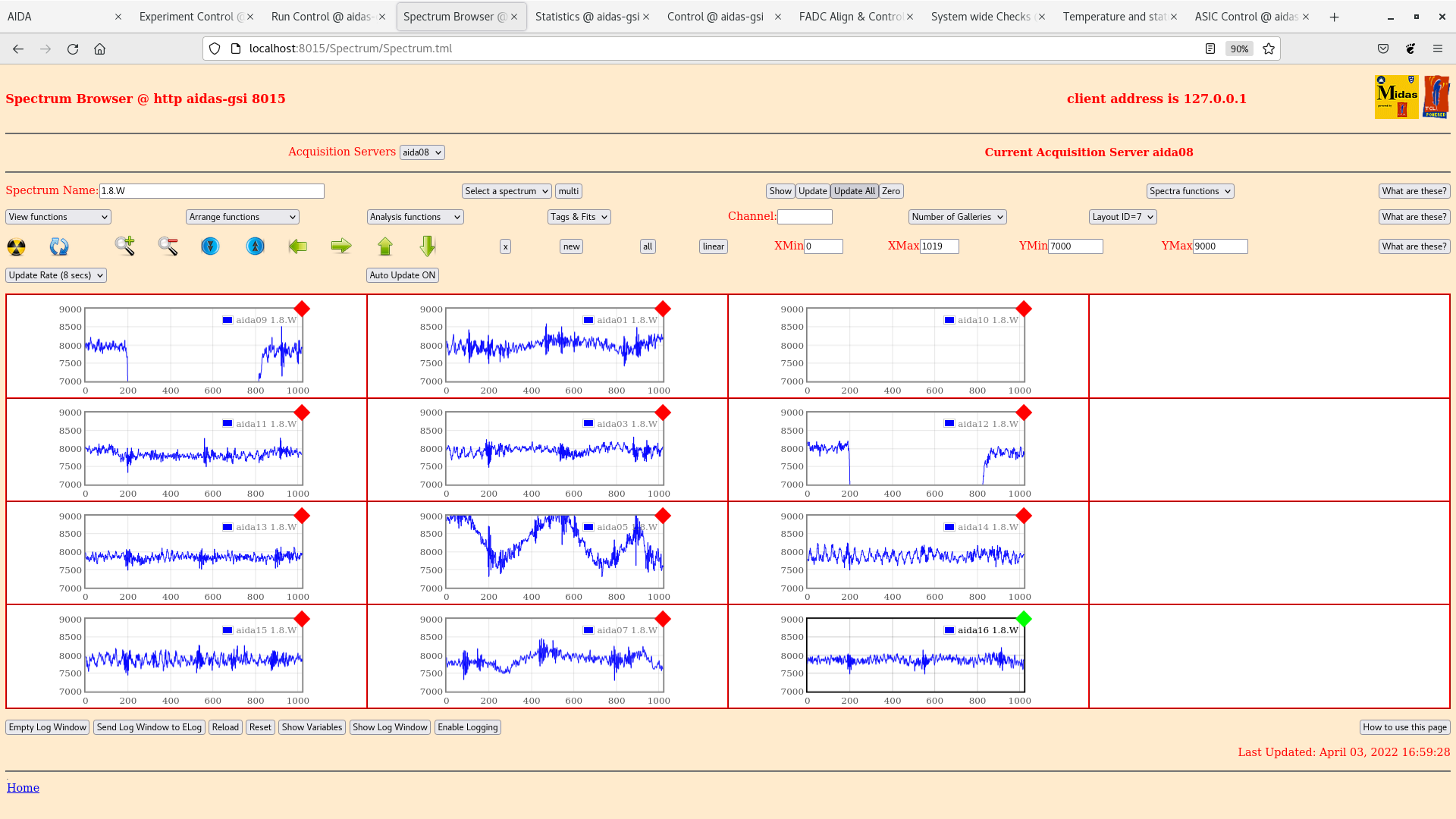Open Acquisition Servers aida08 dropdown
This screenshot has height=819, width=1456.
tap(422, 152)
